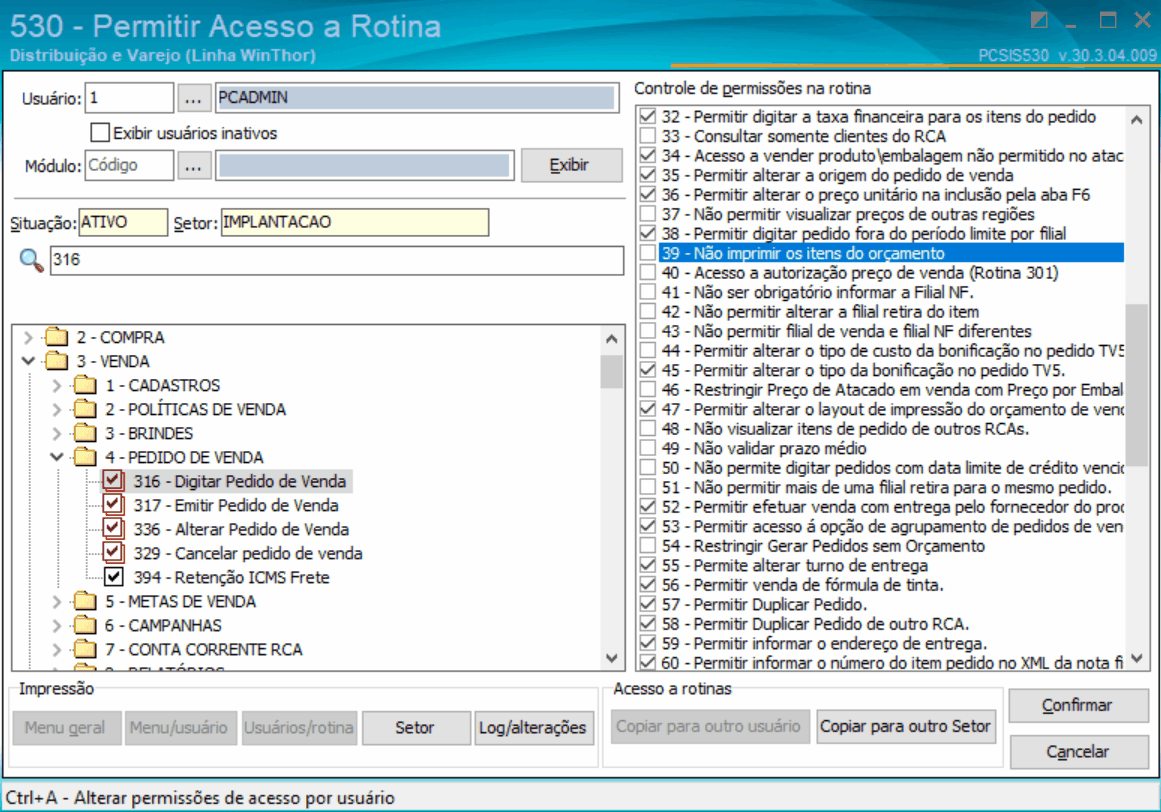Click the permissions list scrollbar thumb
Image resolution: width=1161 pixels, height=812 pixels.
point(1137,385)
